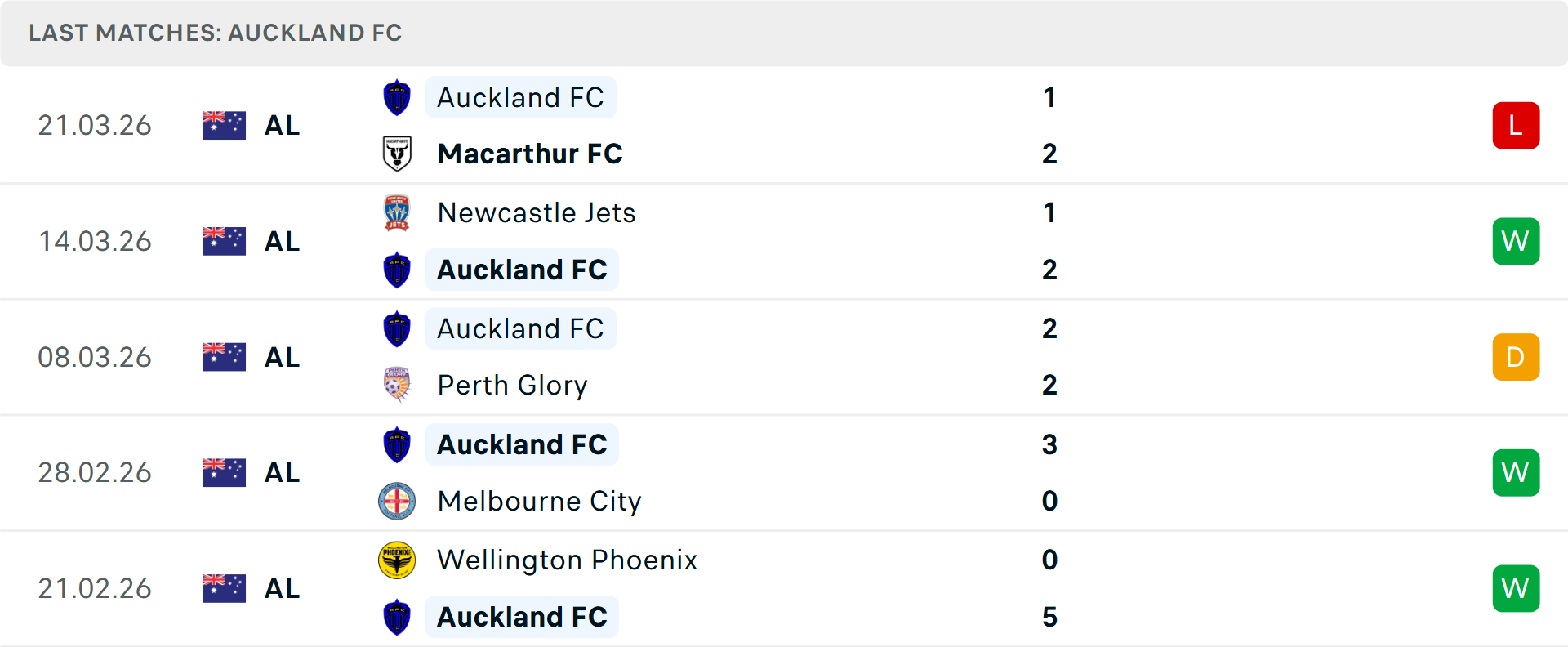Click the Newcastle Jets club crest
Viewport: 1568px width, 647px height.
pos(397,213)
